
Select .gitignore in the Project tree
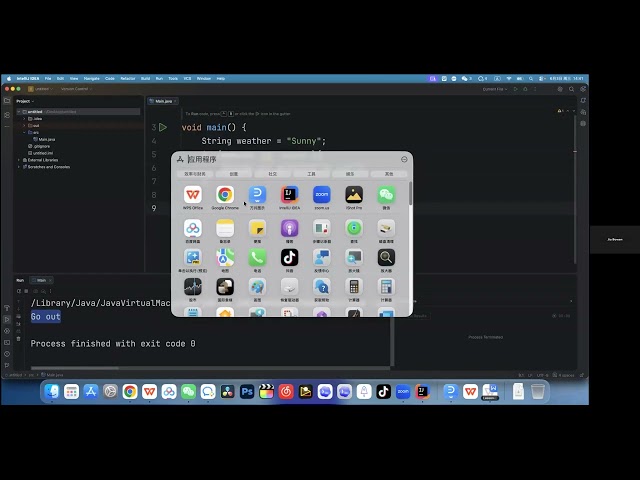pyautogui.click(x=39, y=146)
